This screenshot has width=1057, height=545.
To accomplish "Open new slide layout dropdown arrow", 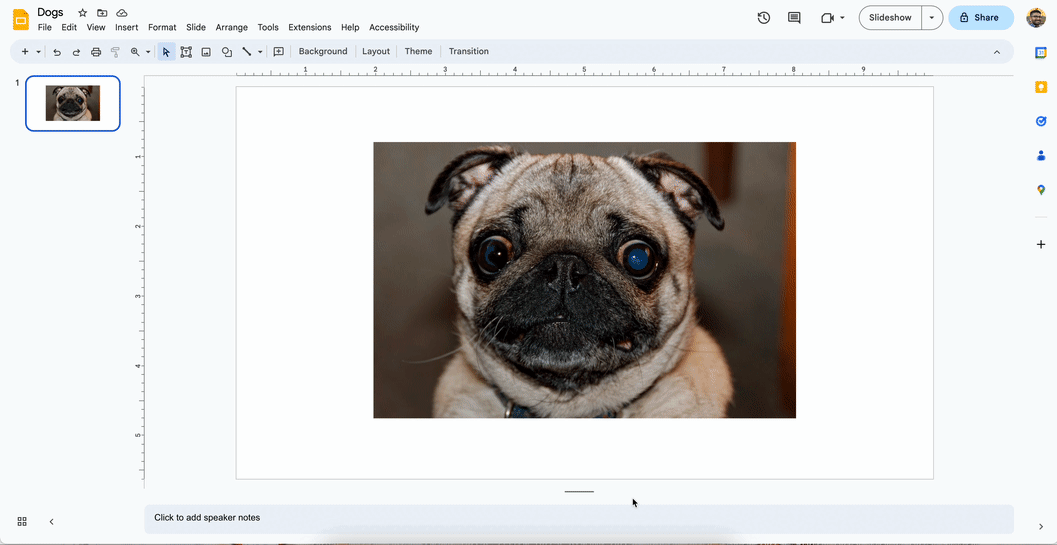I will [38, 51].
